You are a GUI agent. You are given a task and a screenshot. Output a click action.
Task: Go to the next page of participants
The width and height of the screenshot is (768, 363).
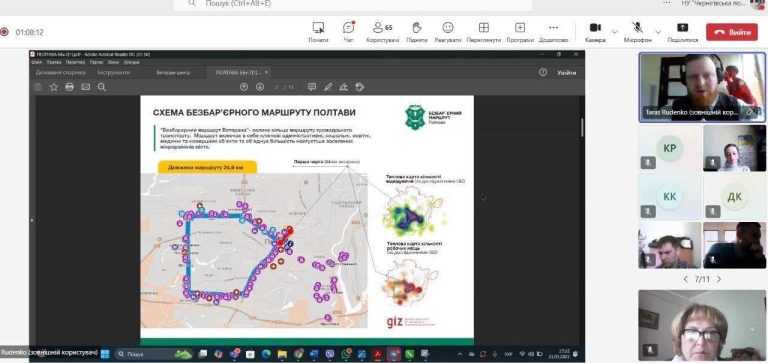point(719,279)
